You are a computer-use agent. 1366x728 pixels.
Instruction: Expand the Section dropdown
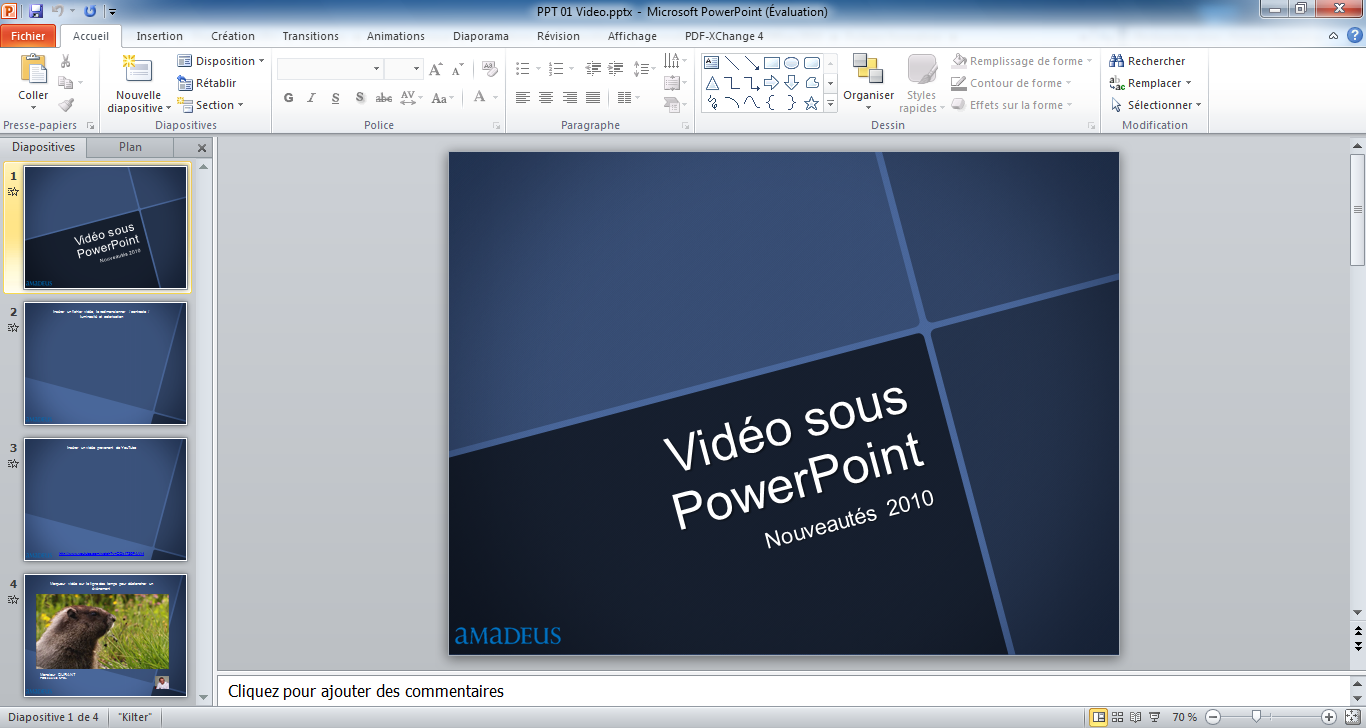tap(211, 105)
